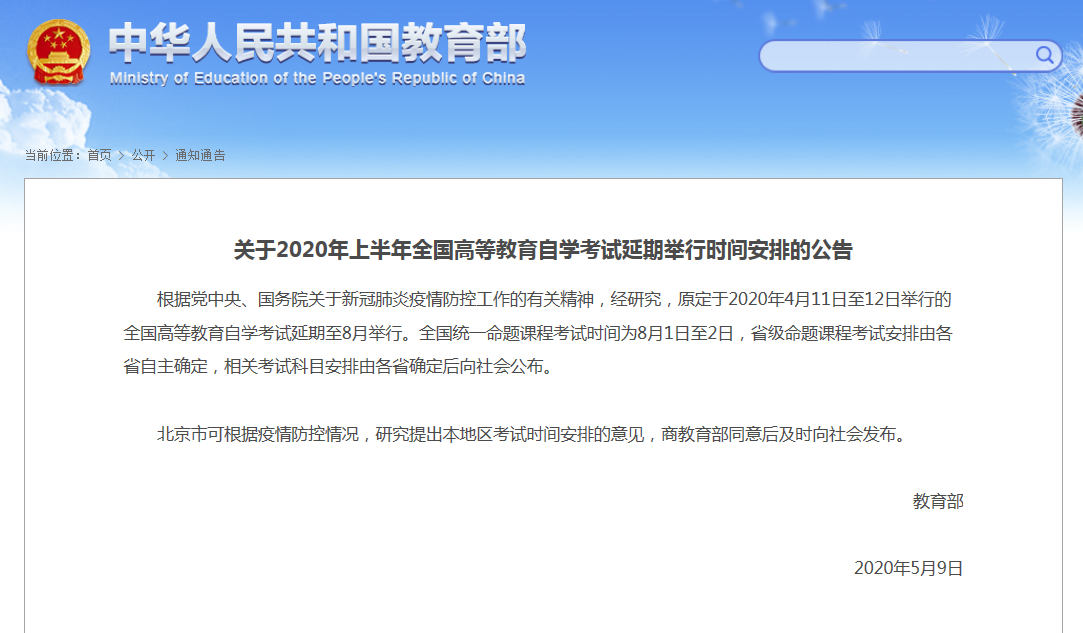This screenshot has width=1083, height=633.
Task: Open the 首页 breadcrumb link
Action: click(99, 155)
